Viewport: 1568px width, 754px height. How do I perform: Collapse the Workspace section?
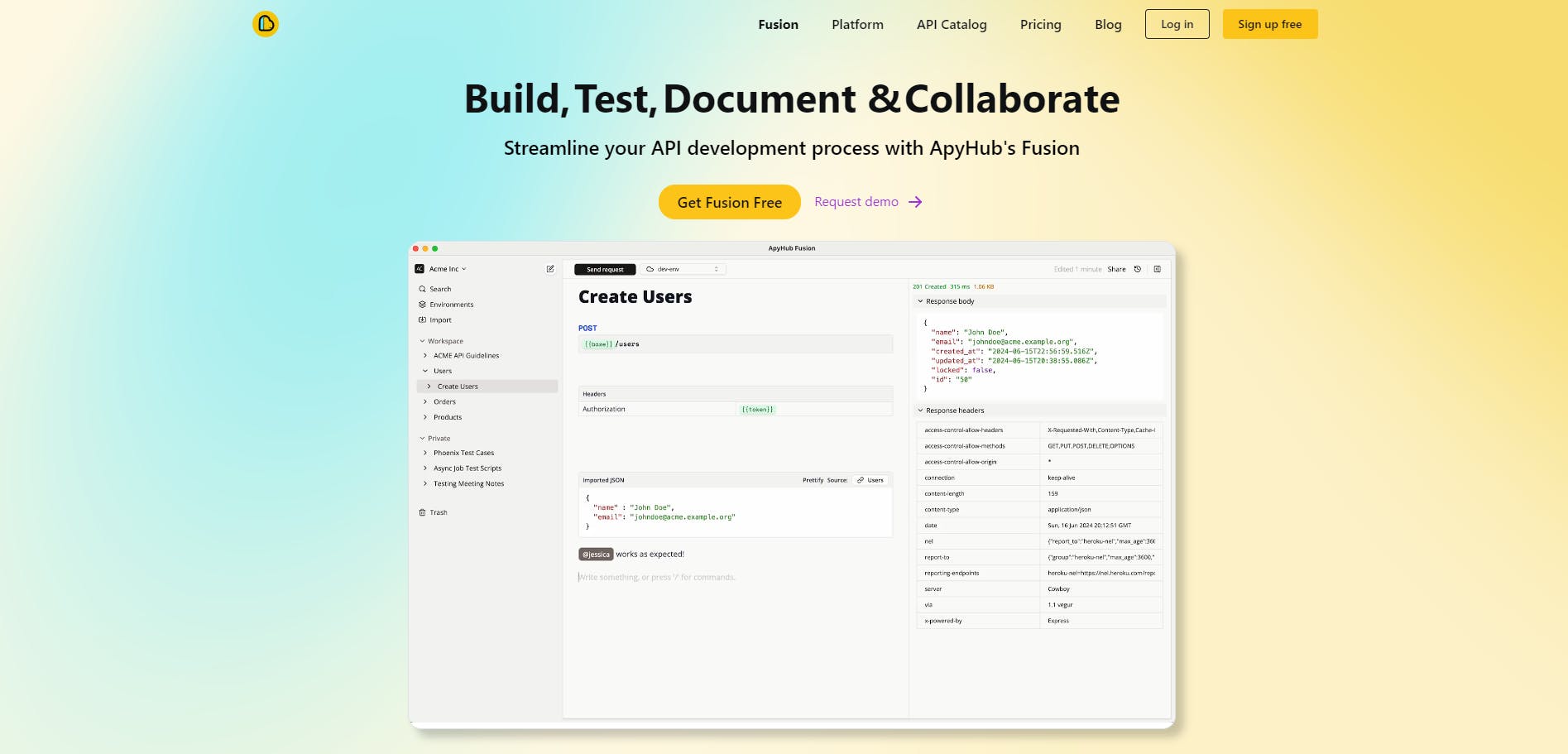tap(422, 341)
